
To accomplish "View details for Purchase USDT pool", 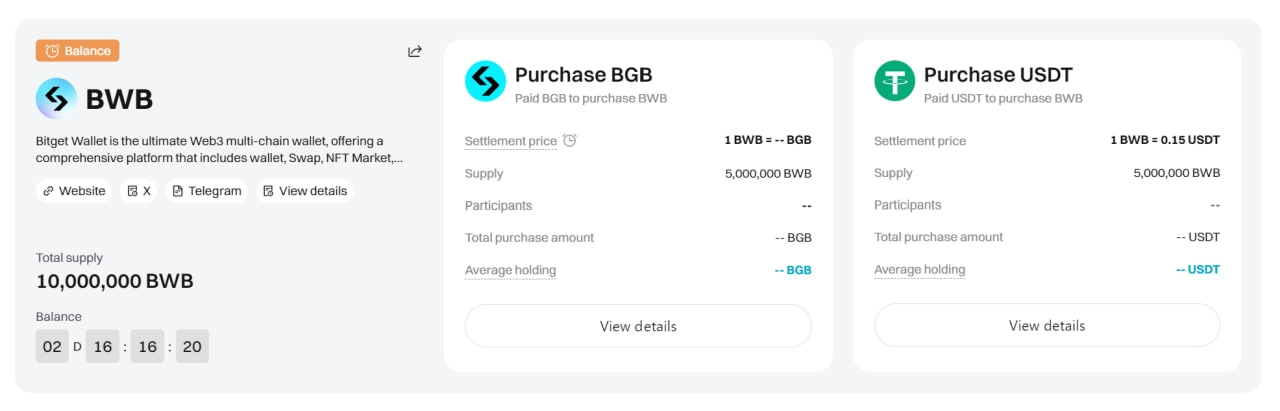I will [x=1047, y=326].
